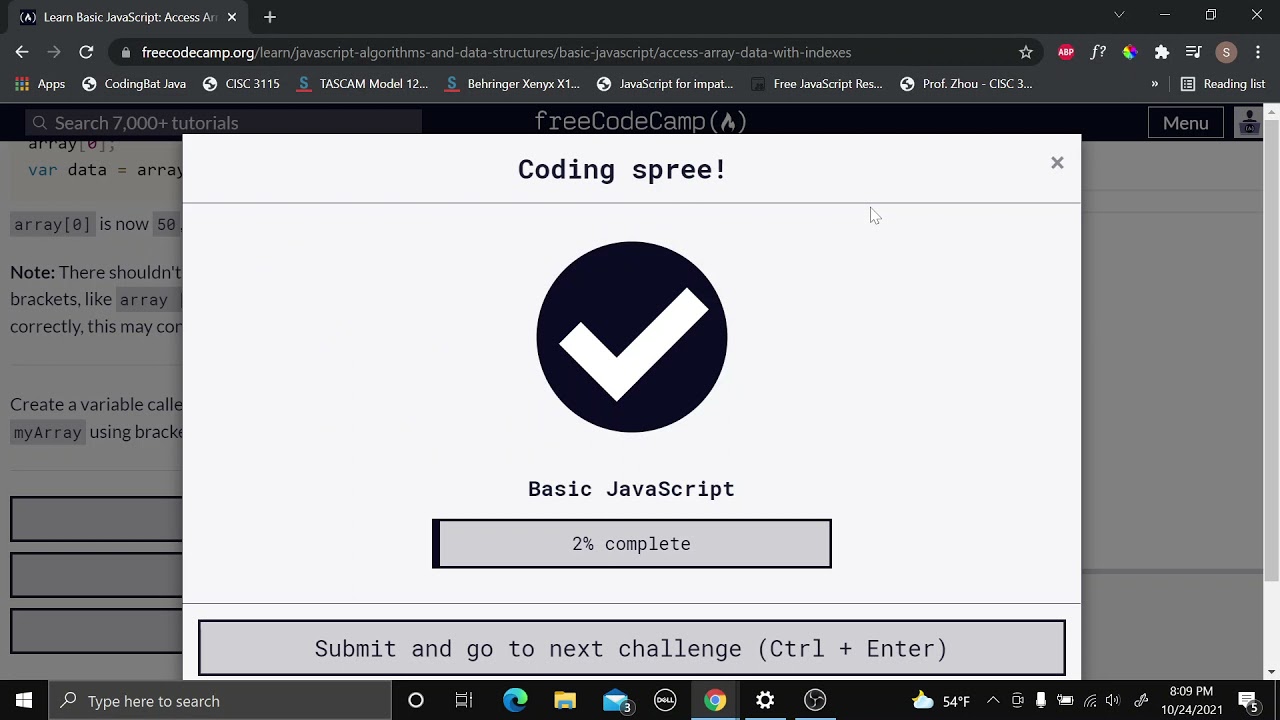Go back in browser history
The image size is (1280, 720).
22,52
